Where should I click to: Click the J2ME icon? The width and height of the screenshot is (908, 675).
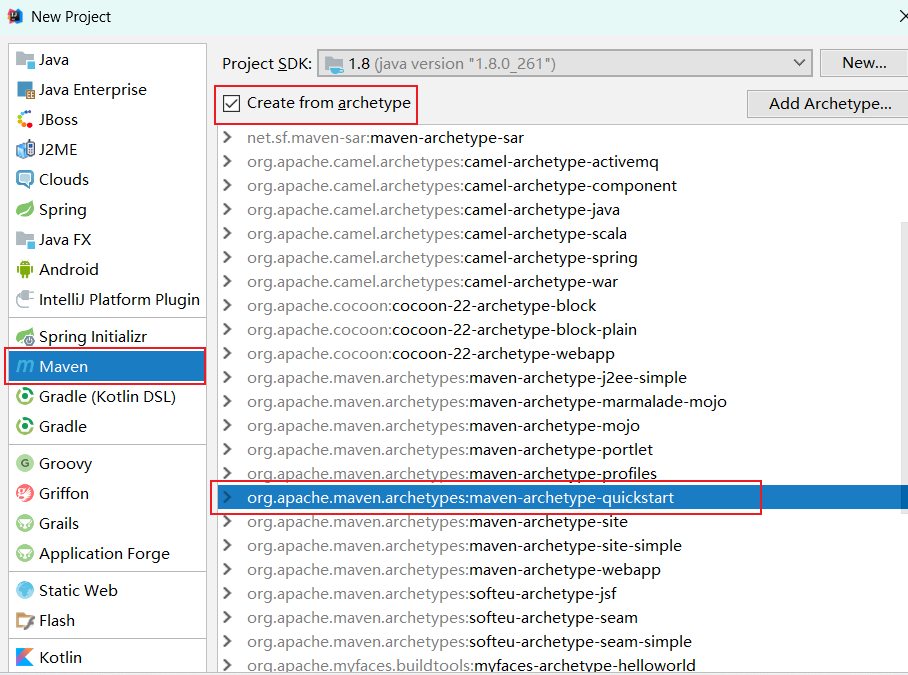pyautogui.click(x=25, y=149)
